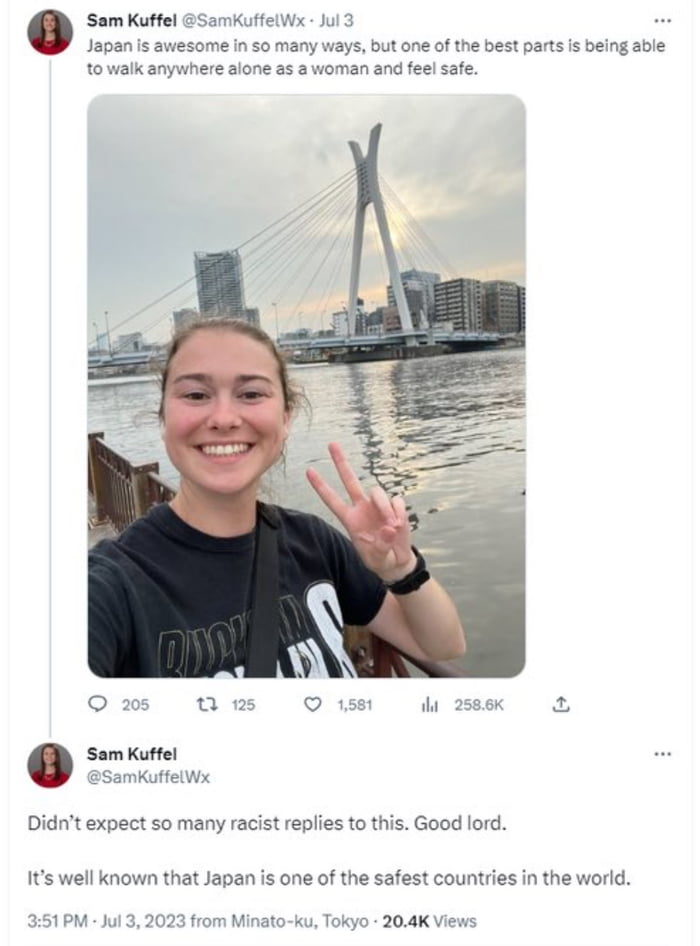
Task: Click the reply speech-bubble icon
Action: [x=98, y=704]
